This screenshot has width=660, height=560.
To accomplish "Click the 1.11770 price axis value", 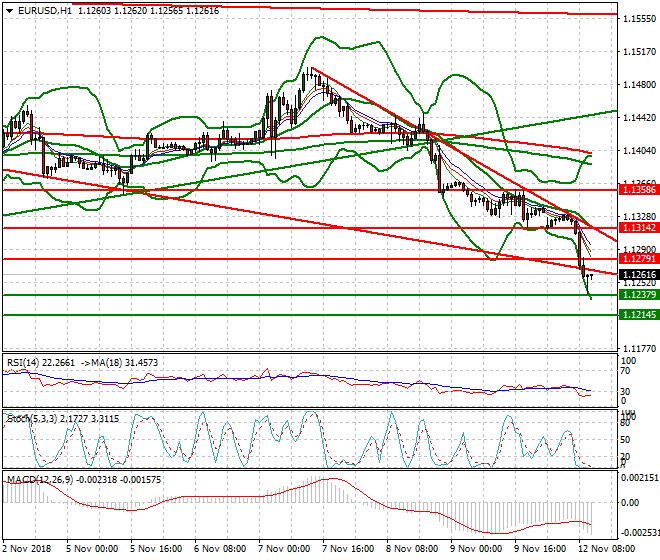I will [639, 349].
